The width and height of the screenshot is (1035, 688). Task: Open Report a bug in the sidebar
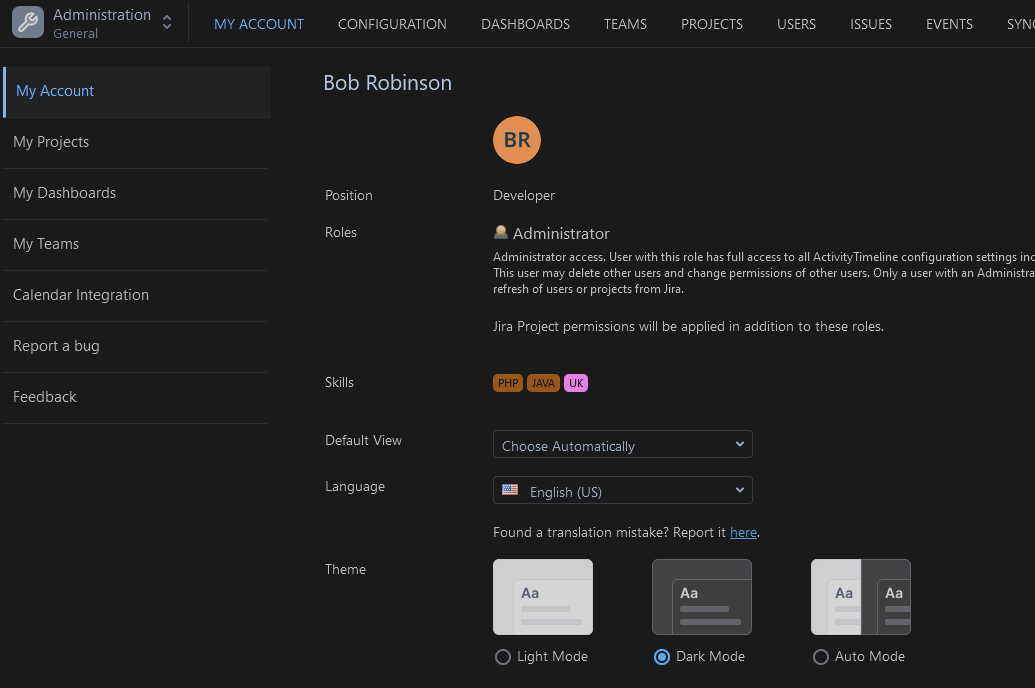(56, 346)
